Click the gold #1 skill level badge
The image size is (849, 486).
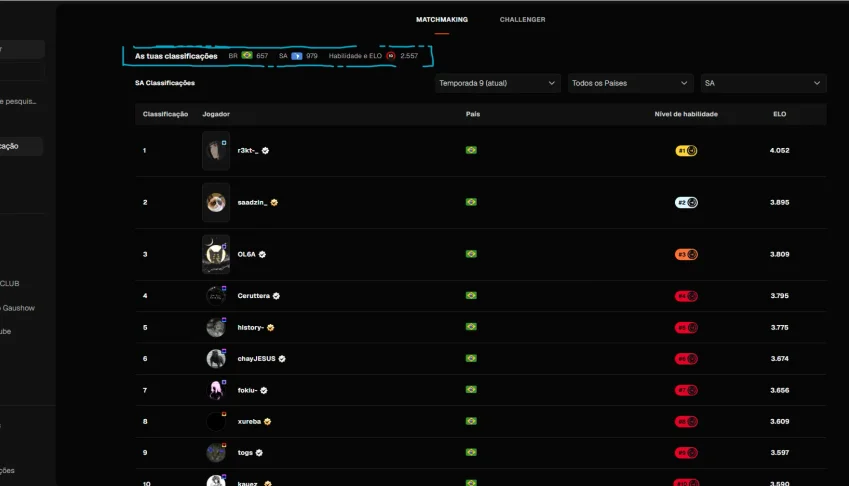click(x=686, y=150)
